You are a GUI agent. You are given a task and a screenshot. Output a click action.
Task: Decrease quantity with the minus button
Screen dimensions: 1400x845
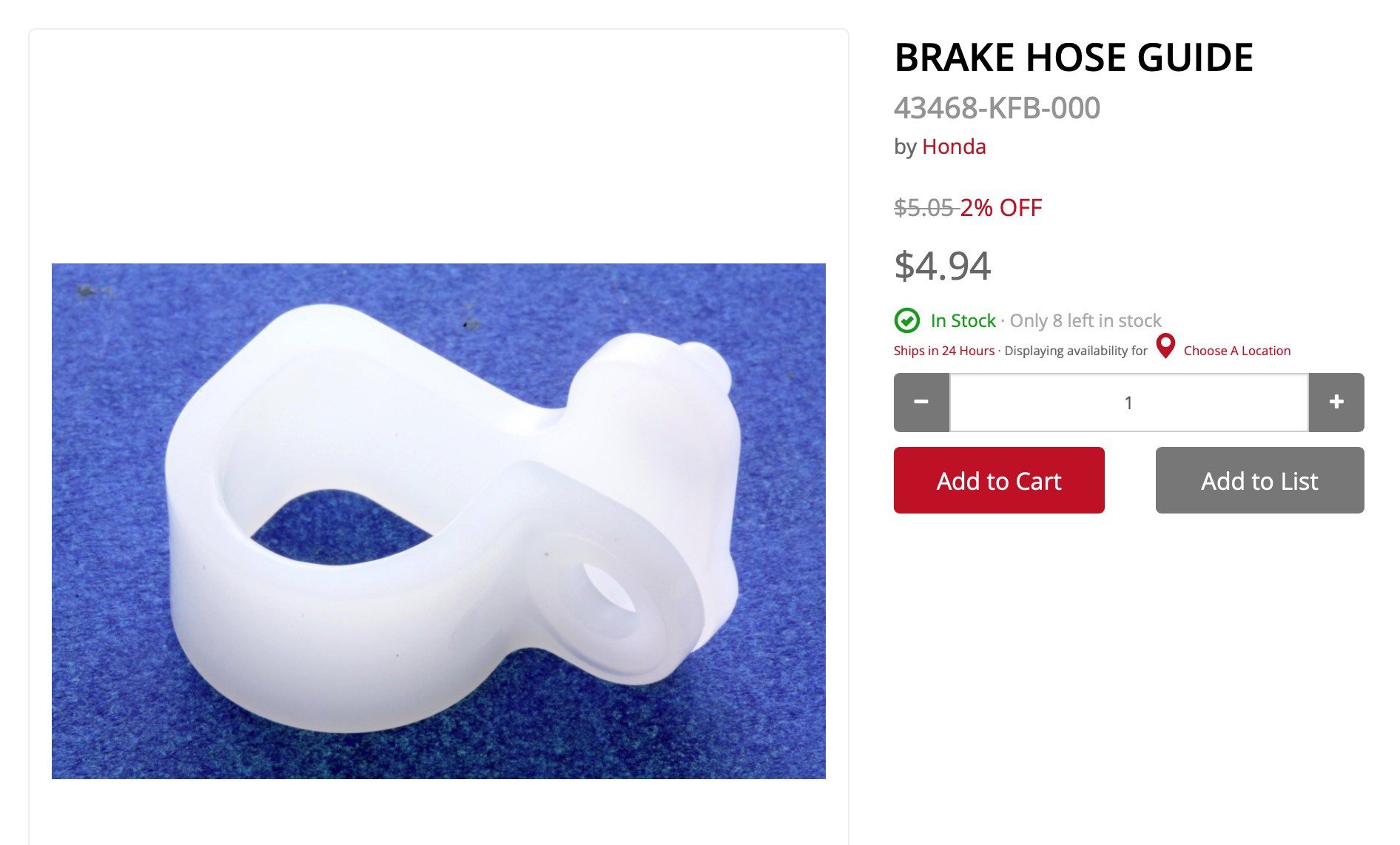[x=921, y=403]
